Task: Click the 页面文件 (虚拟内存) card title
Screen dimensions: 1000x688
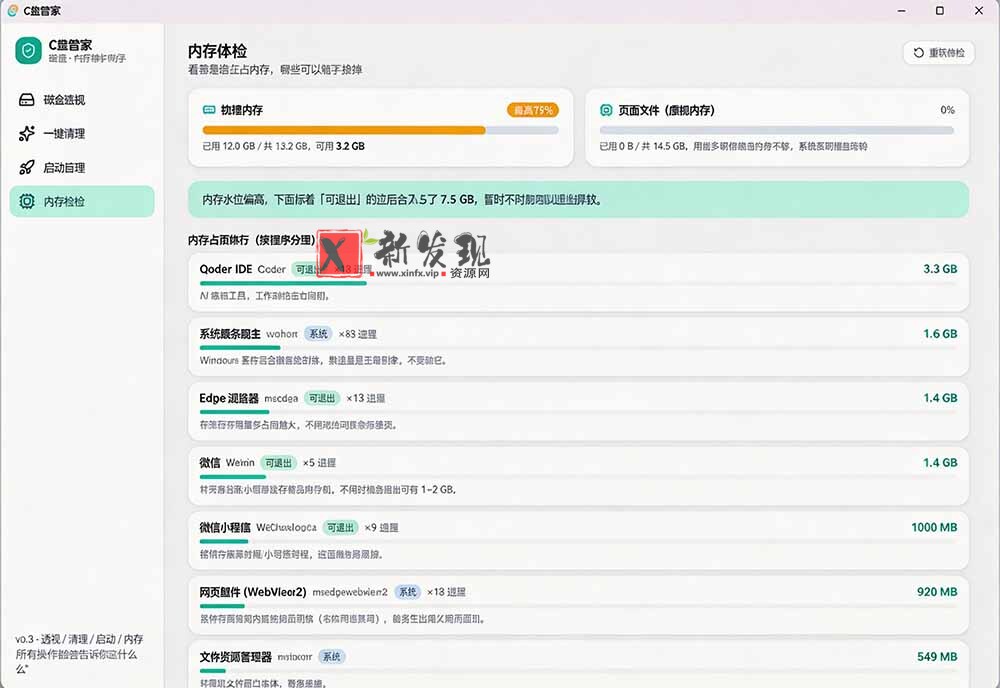Action: 666,110
